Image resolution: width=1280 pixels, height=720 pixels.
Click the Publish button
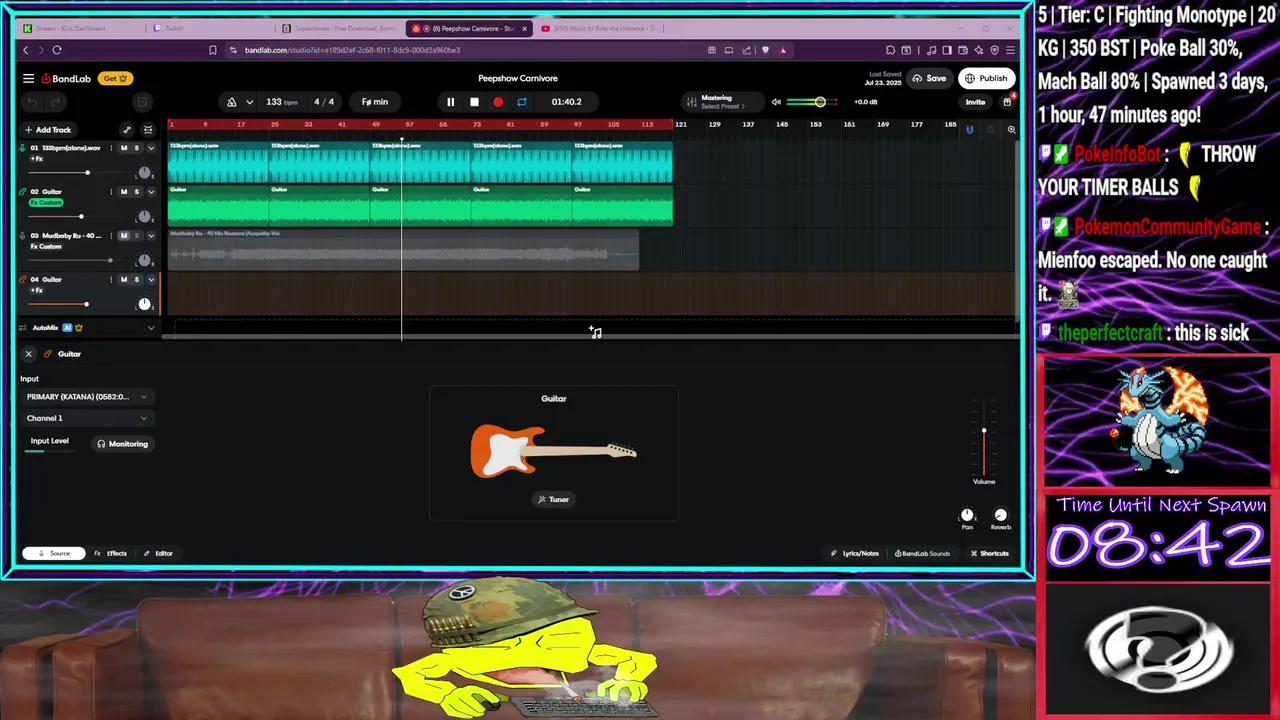987,78
